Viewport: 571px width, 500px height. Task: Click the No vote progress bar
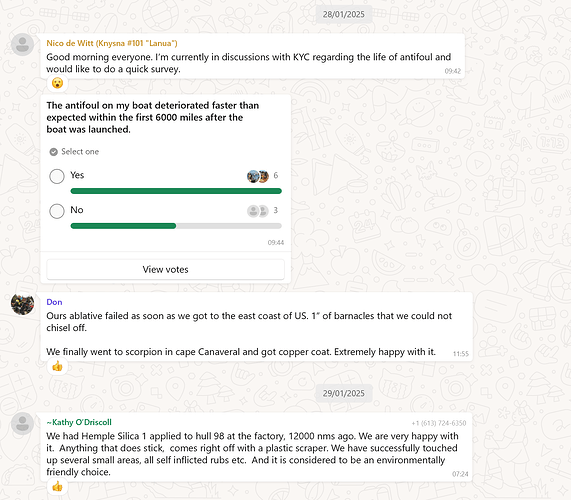(176, 226)
